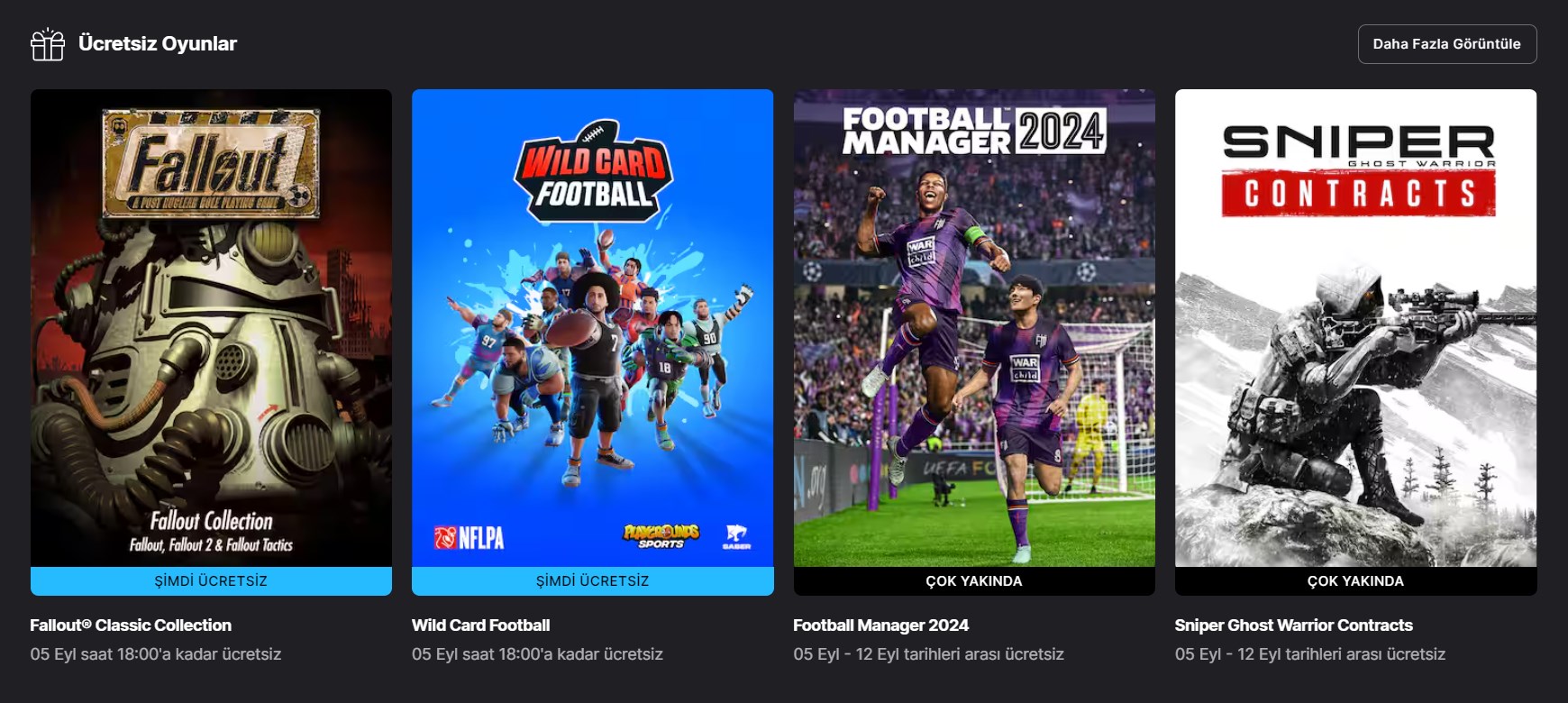Viewport: 1568px width, 703px height.
Task: Click the gift box icon beside Ücretsiz Oyunlar
Action: click(48, 44)
